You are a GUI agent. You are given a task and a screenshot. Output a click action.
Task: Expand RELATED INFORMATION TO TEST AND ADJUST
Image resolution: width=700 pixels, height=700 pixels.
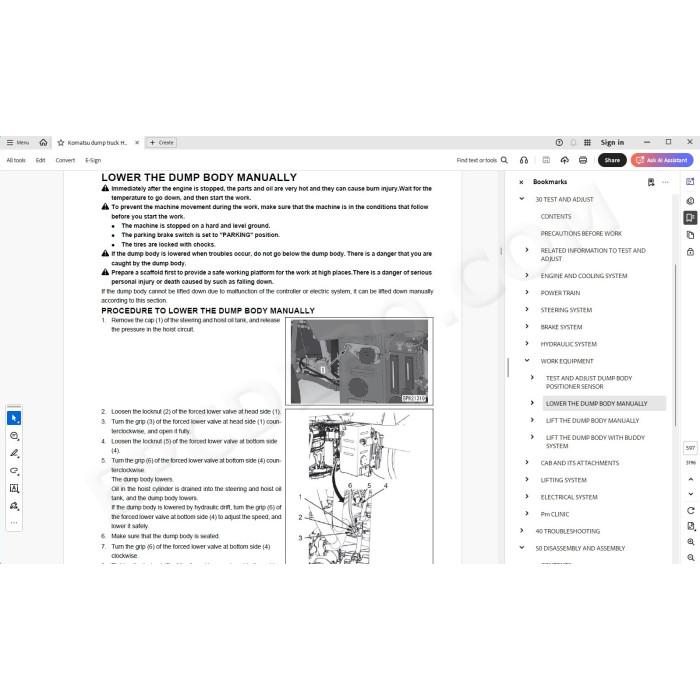coord(527,250)
